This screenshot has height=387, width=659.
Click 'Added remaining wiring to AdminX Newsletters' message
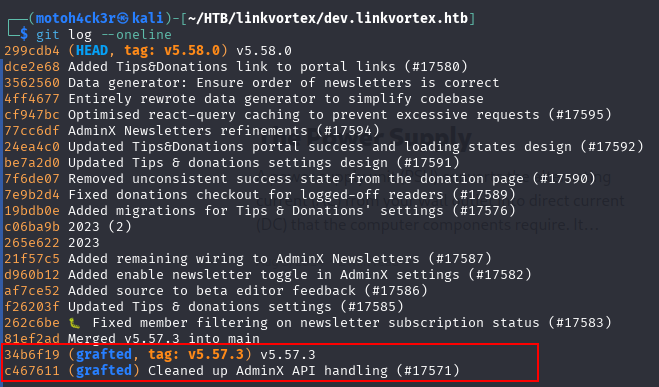[x=279, y=258]
